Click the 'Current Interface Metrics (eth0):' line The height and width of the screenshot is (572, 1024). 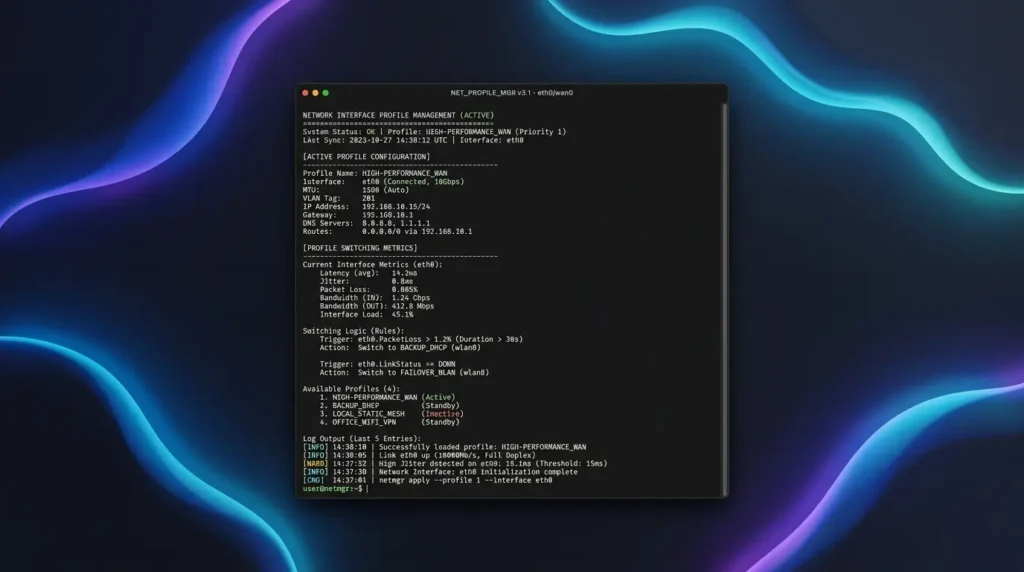point(372,264)
